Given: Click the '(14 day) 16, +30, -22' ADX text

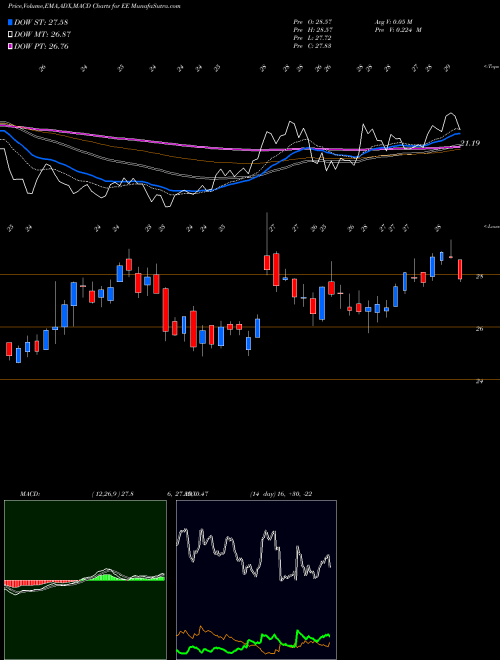Looking at the screenshot, I should pos(281,493).
